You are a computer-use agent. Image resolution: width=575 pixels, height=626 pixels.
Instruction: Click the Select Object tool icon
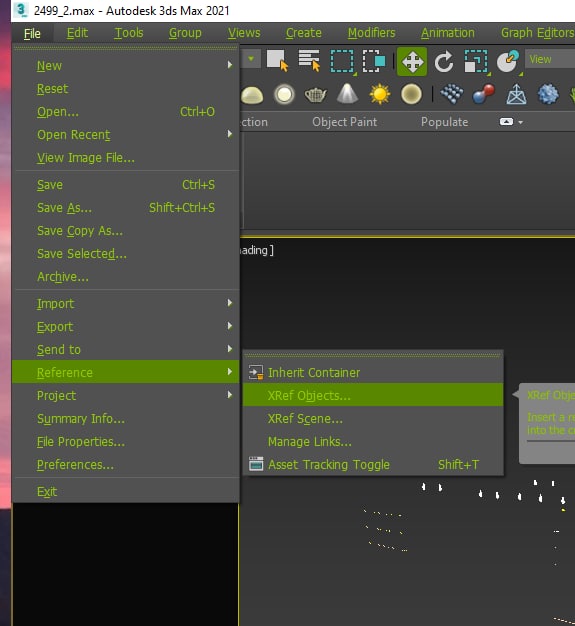pyautogui.click(x=277, y=61)
